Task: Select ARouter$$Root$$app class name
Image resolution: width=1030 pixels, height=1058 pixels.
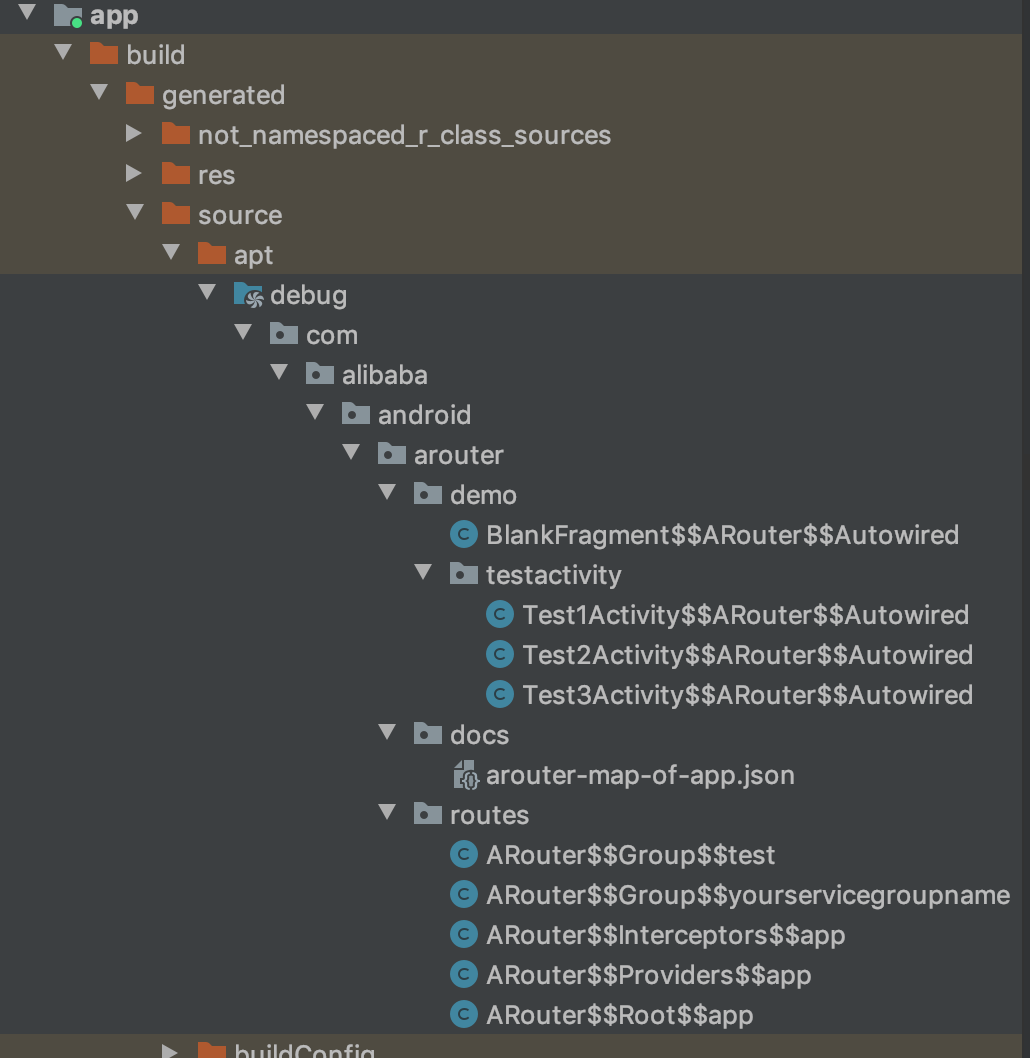Action: click(x=620, y=1015)
